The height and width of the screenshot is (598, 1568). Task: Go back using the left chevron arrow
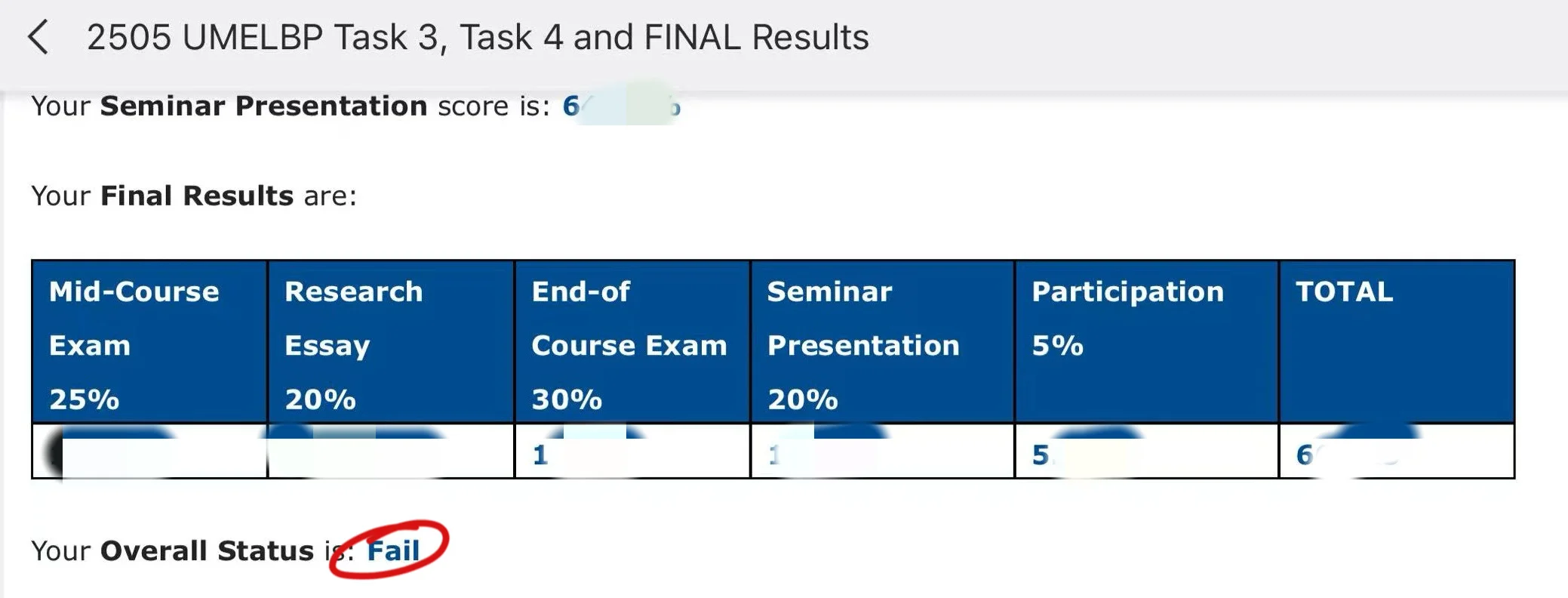click(x=38, y=37)
